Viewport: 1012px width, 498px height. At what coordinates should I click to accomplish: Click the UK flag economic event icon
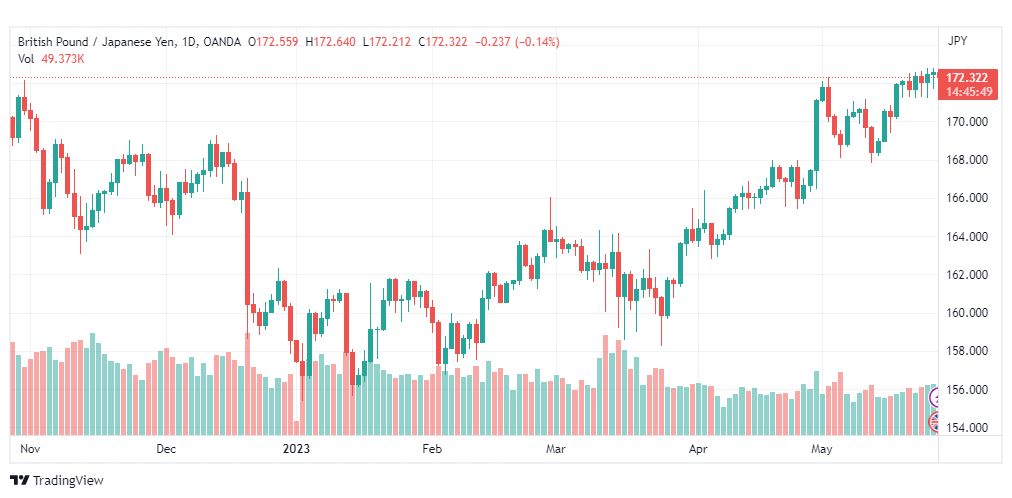(x=934, y=423)
